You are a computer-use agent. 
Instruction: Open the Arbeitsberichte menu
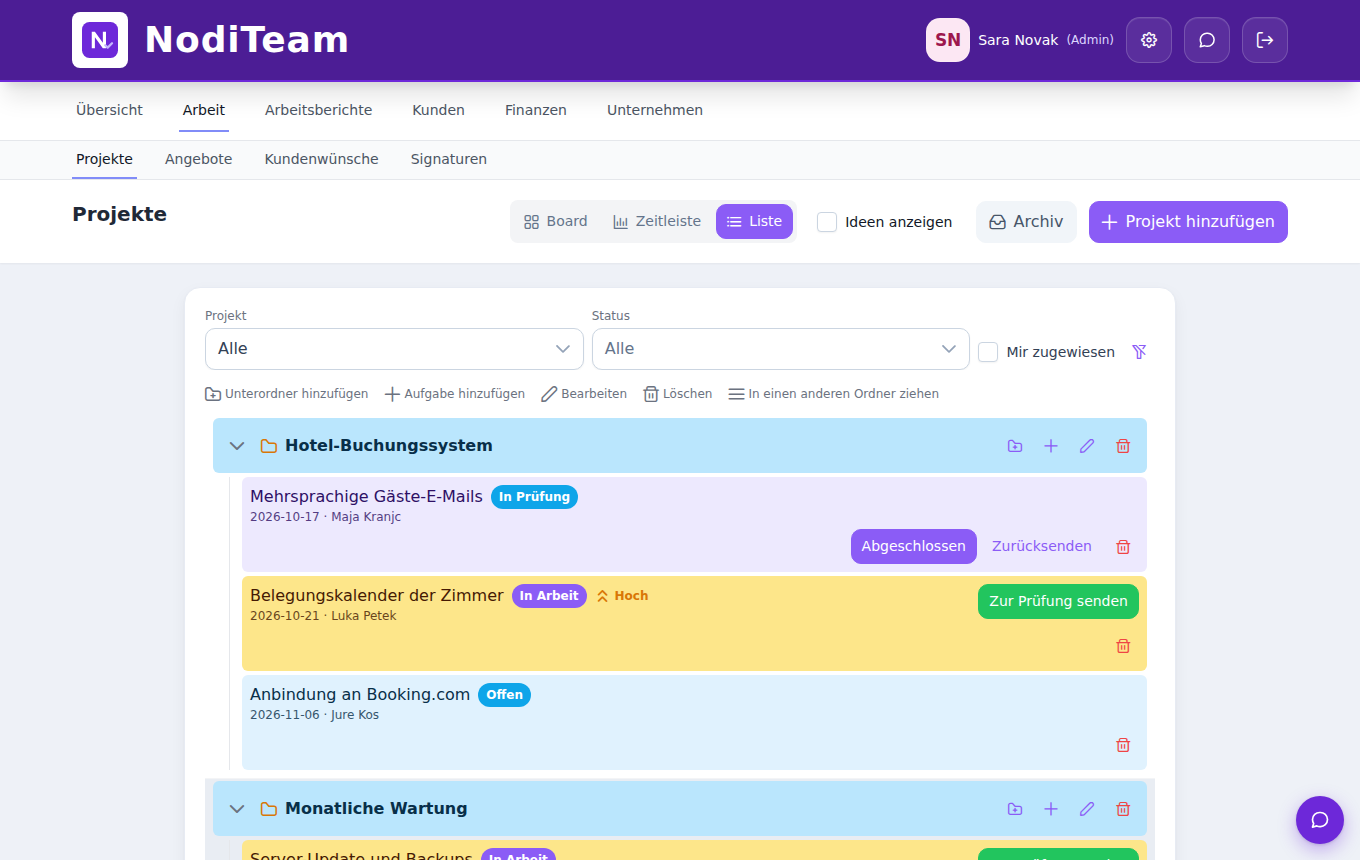[318, 110]
